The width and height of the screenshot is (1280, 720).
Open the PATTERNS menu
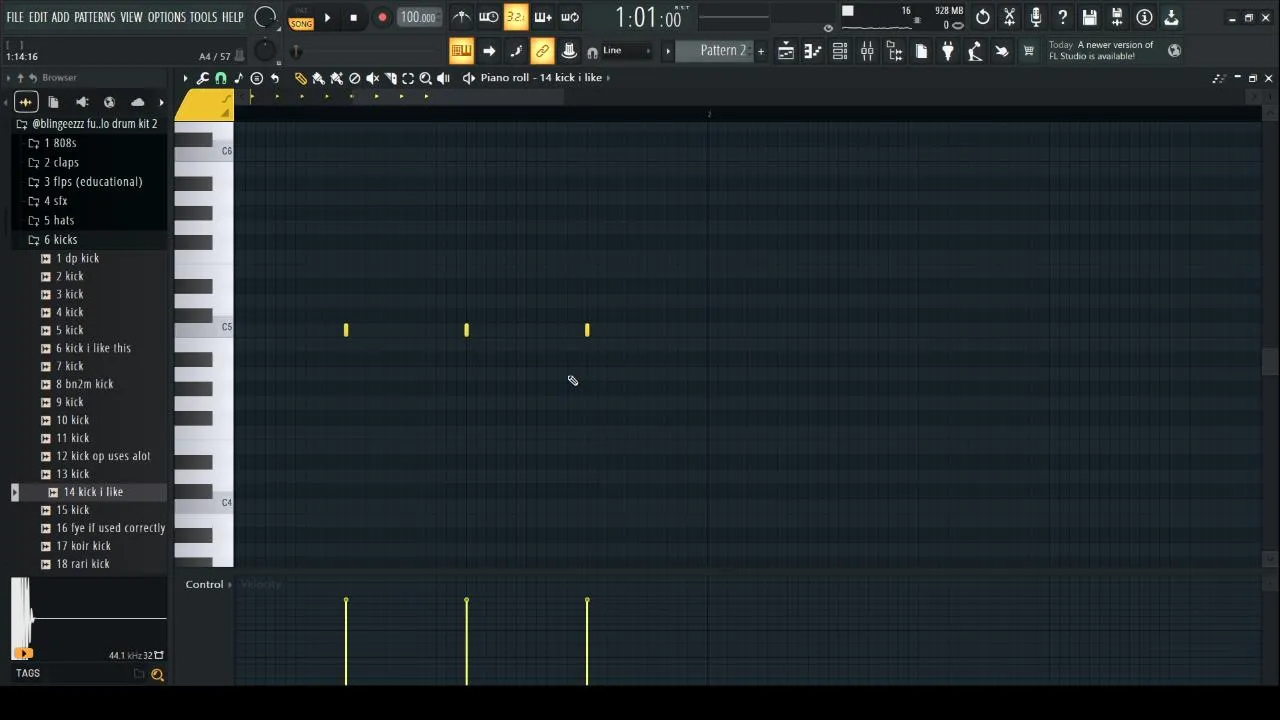pos(94,17)
